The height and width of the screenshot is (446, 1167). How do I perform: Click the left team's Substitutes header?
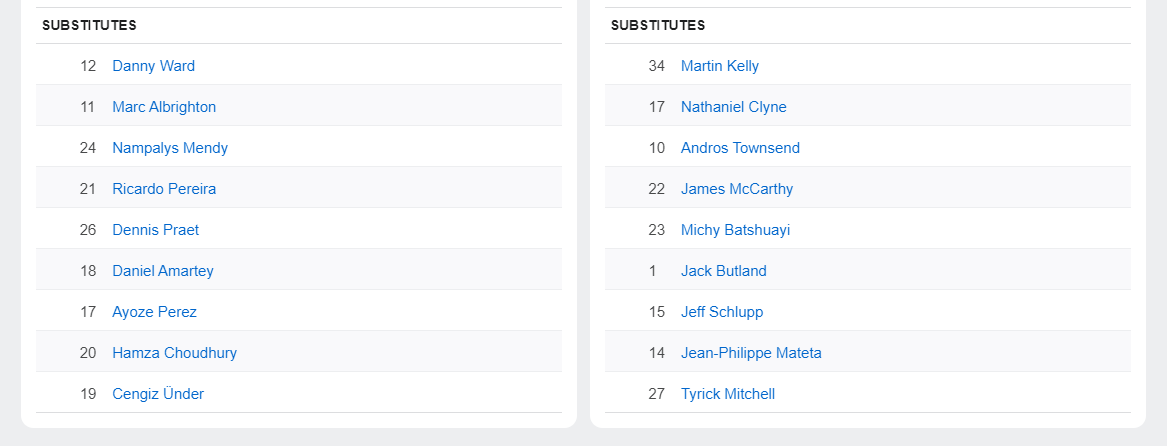(89, 25)
